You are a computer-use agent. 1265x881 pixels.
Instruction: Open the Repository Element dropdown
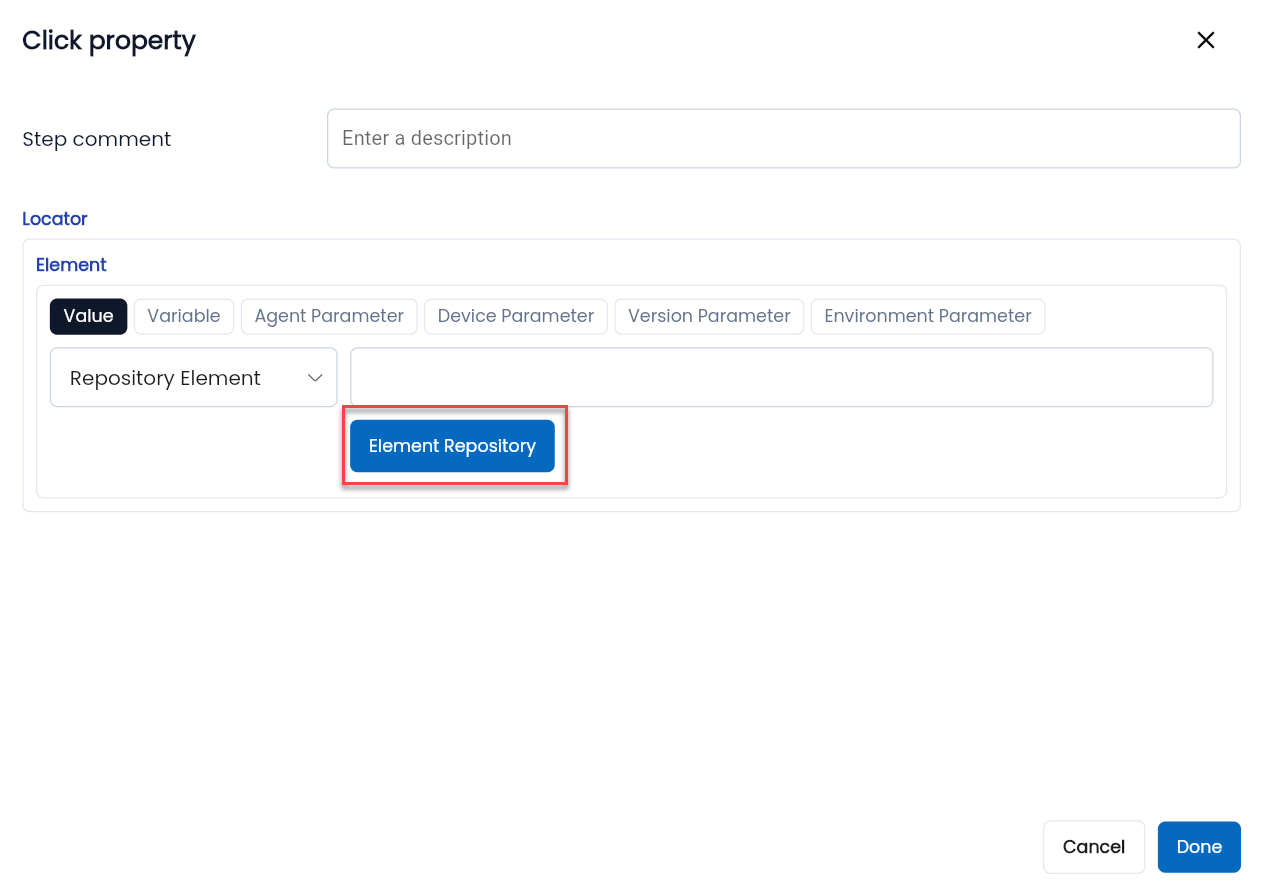[x=194, y=377]
